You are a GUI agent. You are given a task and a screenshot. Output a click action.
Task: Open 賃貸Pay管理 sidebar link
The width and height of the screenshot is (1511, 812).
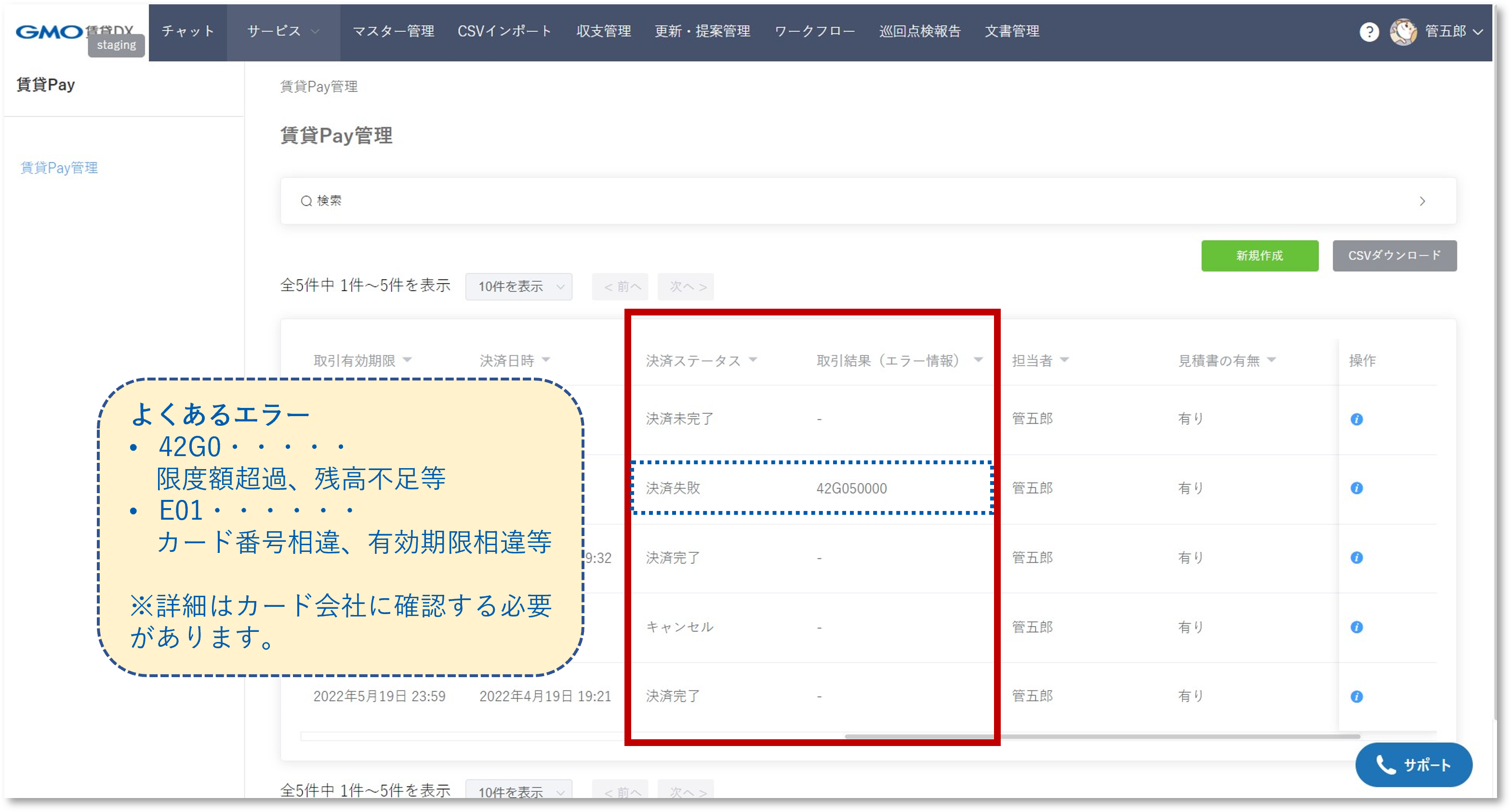click(x=59, y=168)
